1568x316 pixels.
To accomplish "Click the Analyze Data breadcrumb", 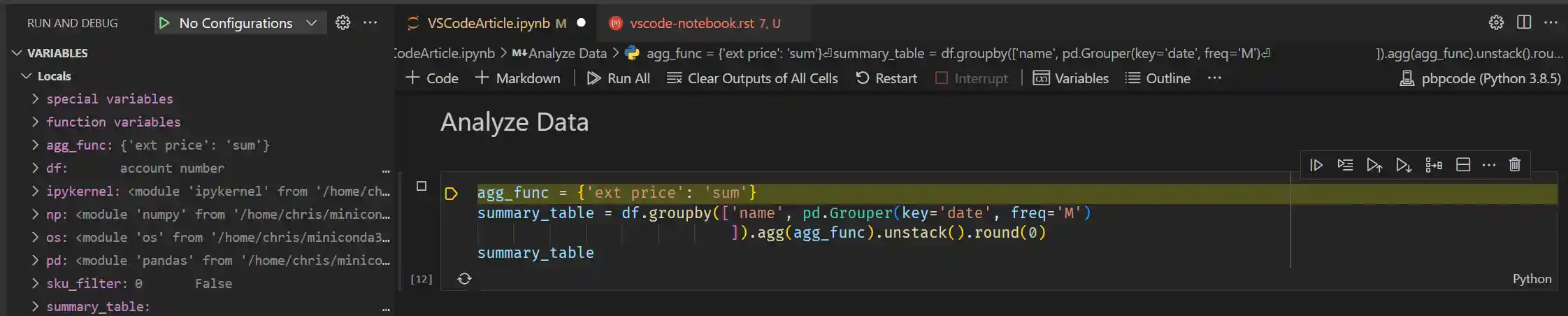I will 567,53.
